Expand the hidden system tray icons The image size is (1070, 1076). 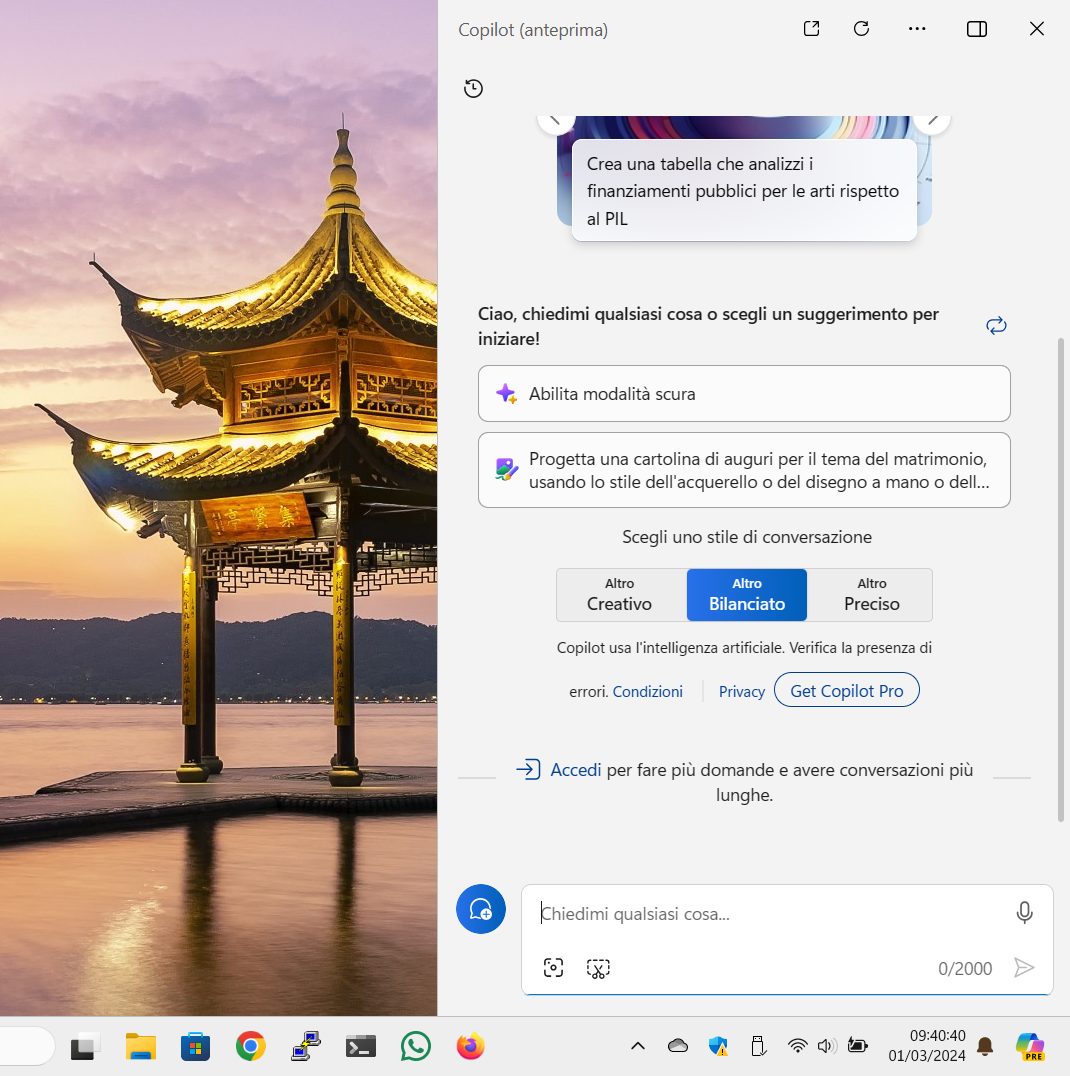638,1046
